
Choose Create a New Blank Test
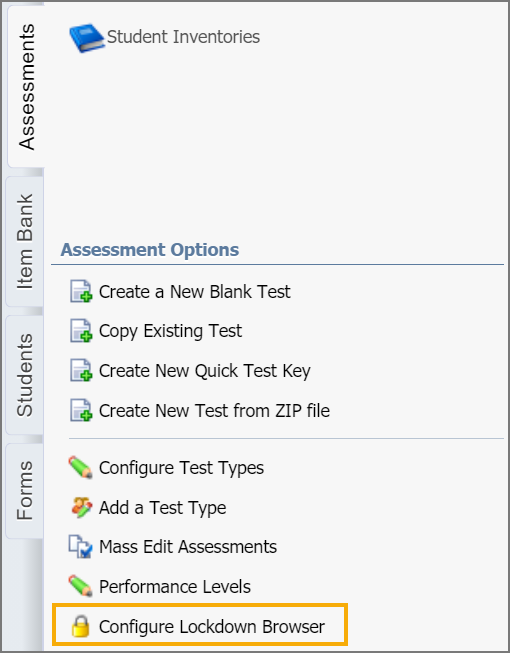(194, 292)
